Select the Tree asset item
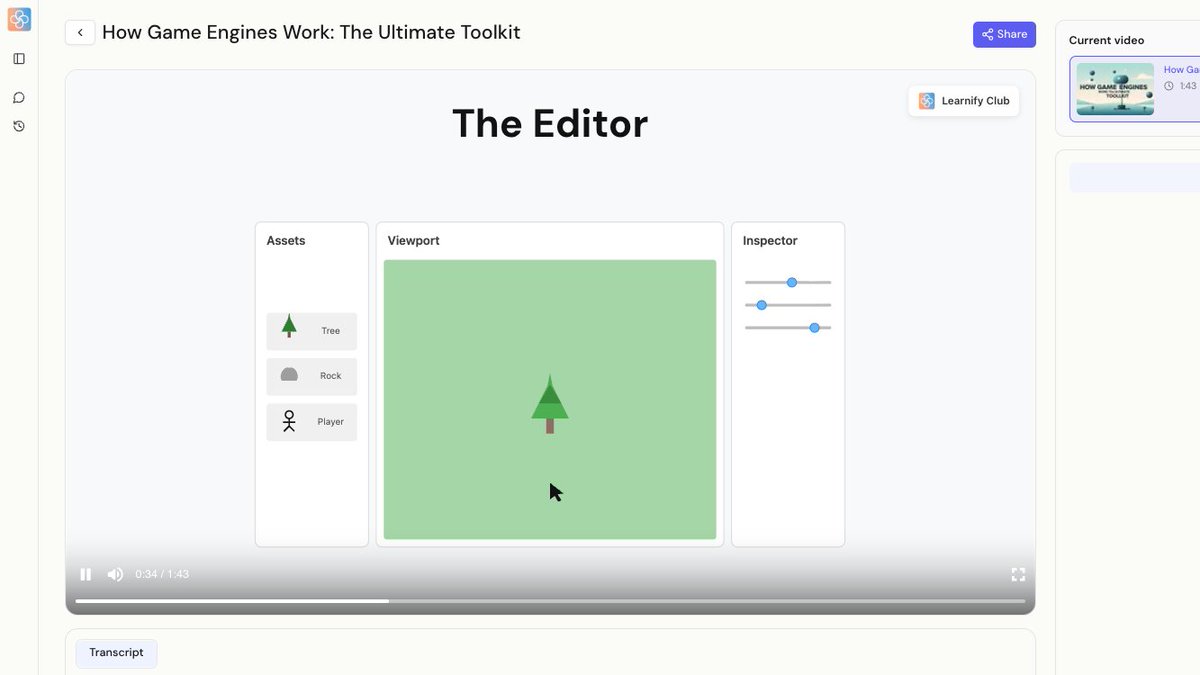This screenshot has height=675, width=1200. [311, 331]
